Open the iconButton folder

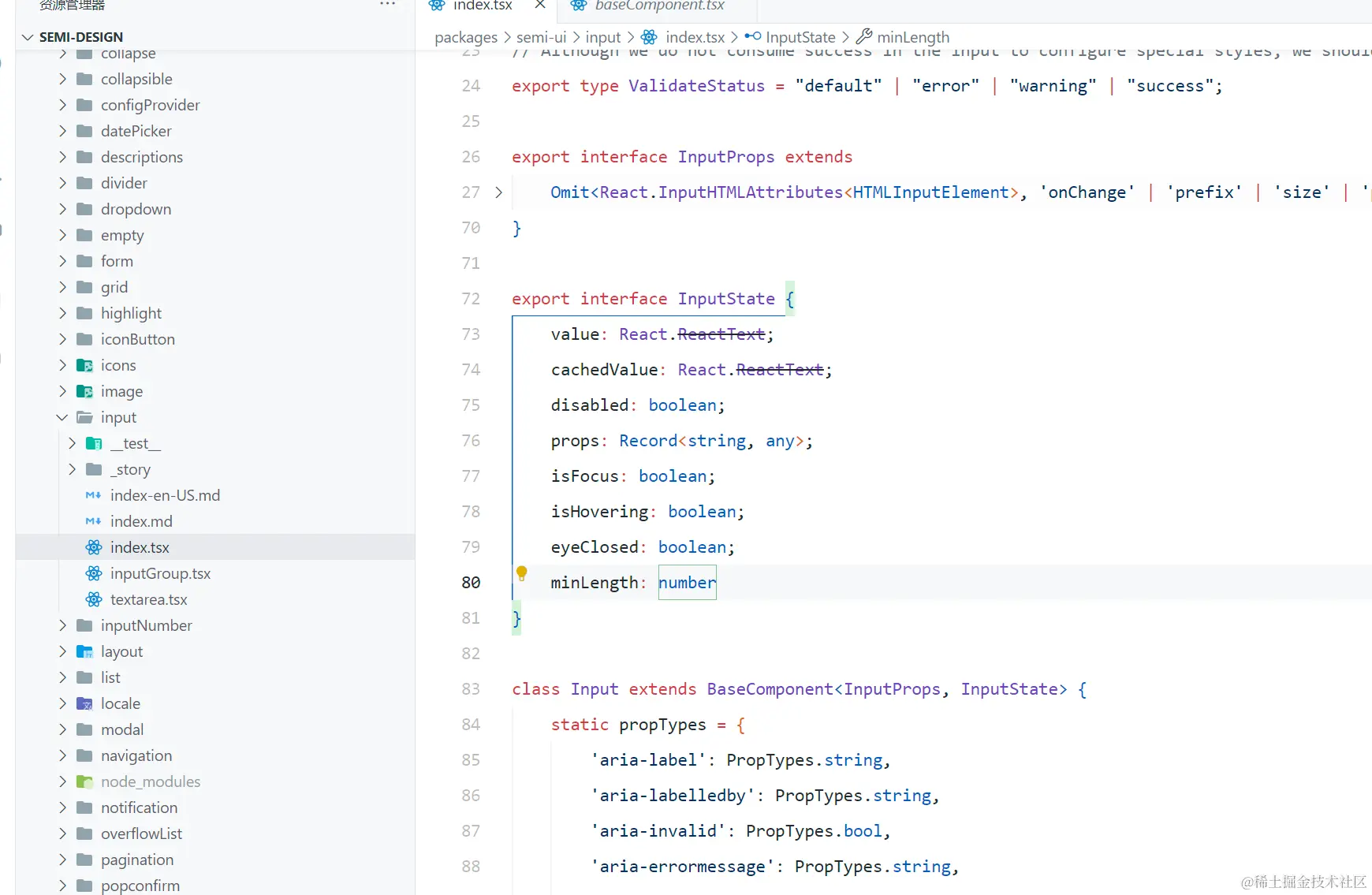(138, 339)
